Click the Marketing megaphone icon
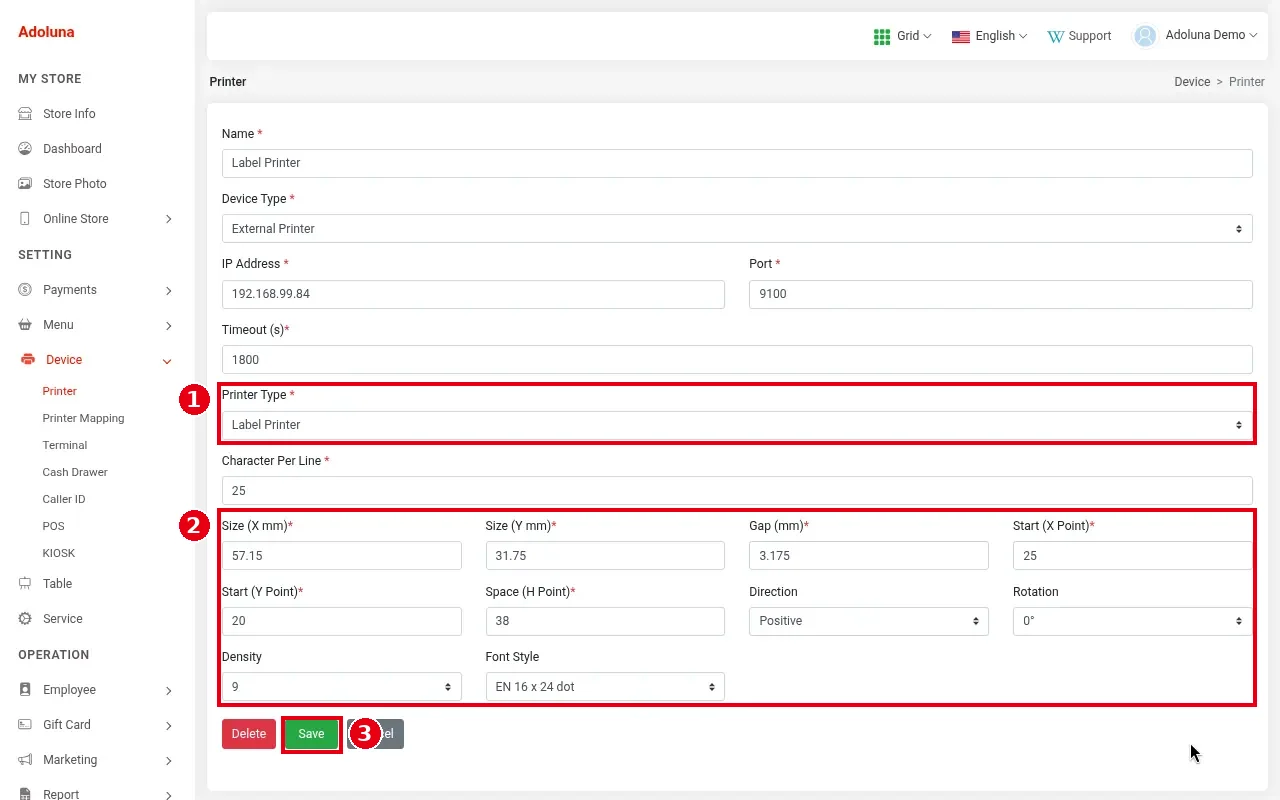The height and width of the screenshot is (800, 1280). pyautogui.click(x=25, y=760)
